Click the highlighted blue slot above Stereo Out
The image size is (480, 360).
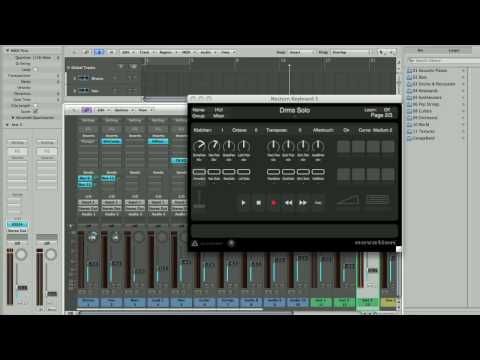coord(17,225)
